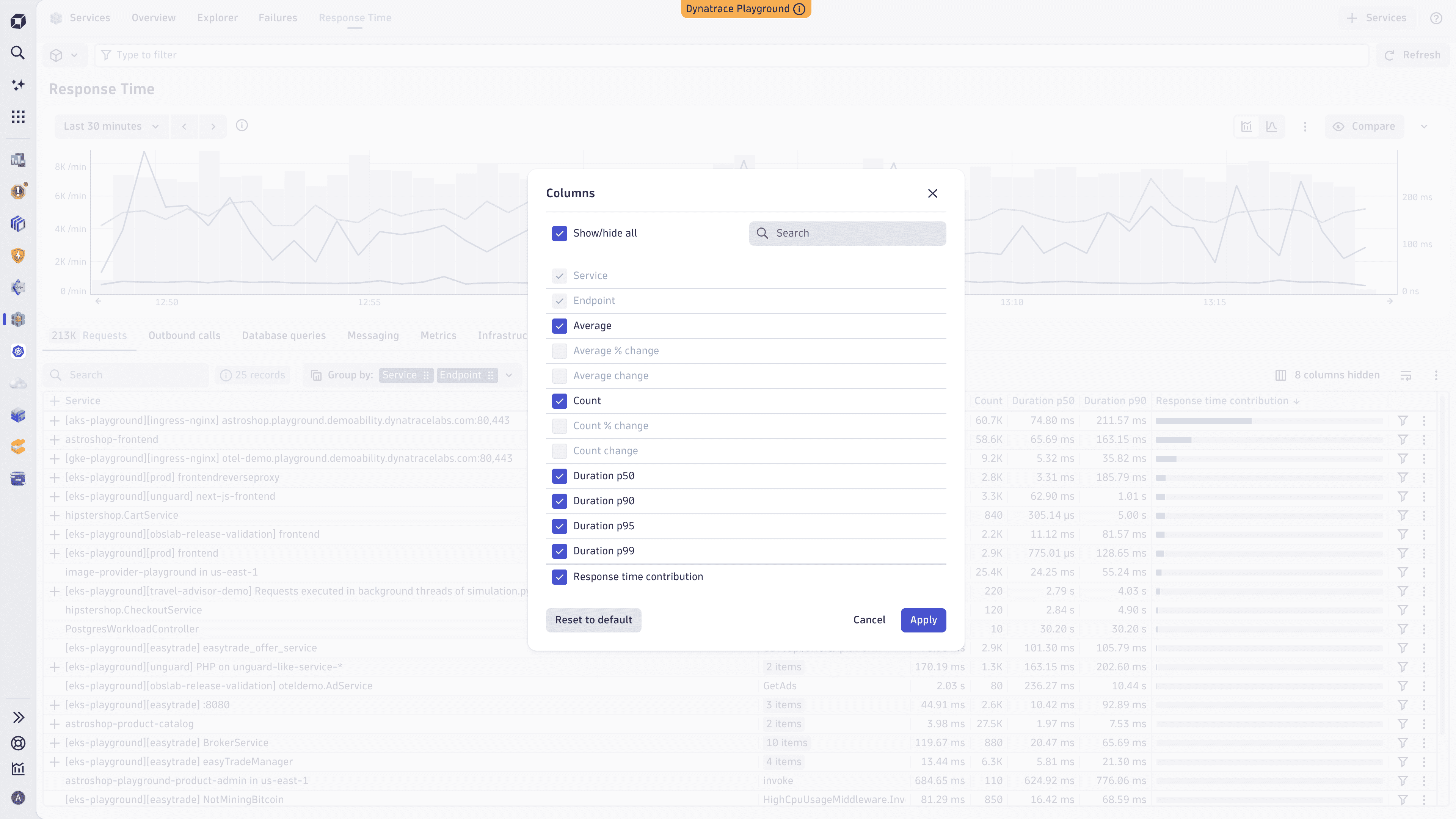This screenshot has height=819, width=1456.
Task: Open the security shield app icon
Action: [x=18, y=256]
